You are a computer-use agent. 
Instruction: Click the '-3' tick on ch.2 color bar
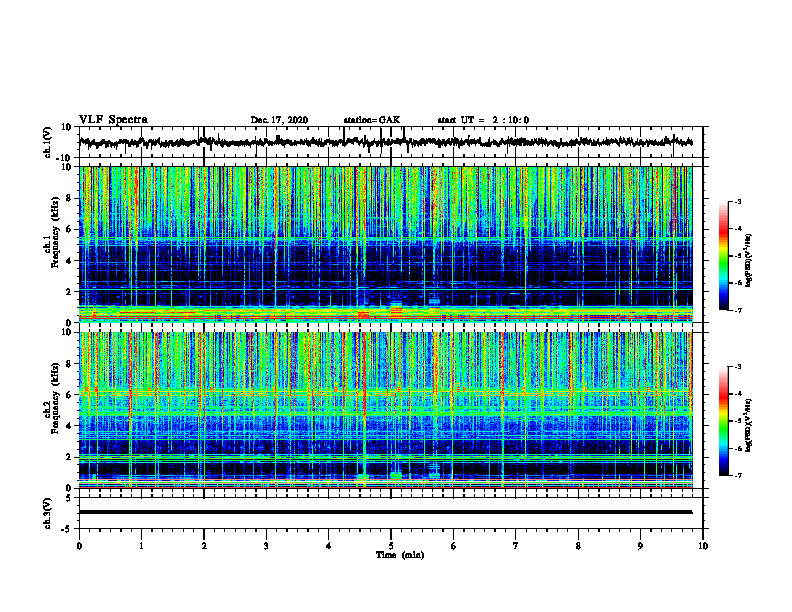pos(738,367)
